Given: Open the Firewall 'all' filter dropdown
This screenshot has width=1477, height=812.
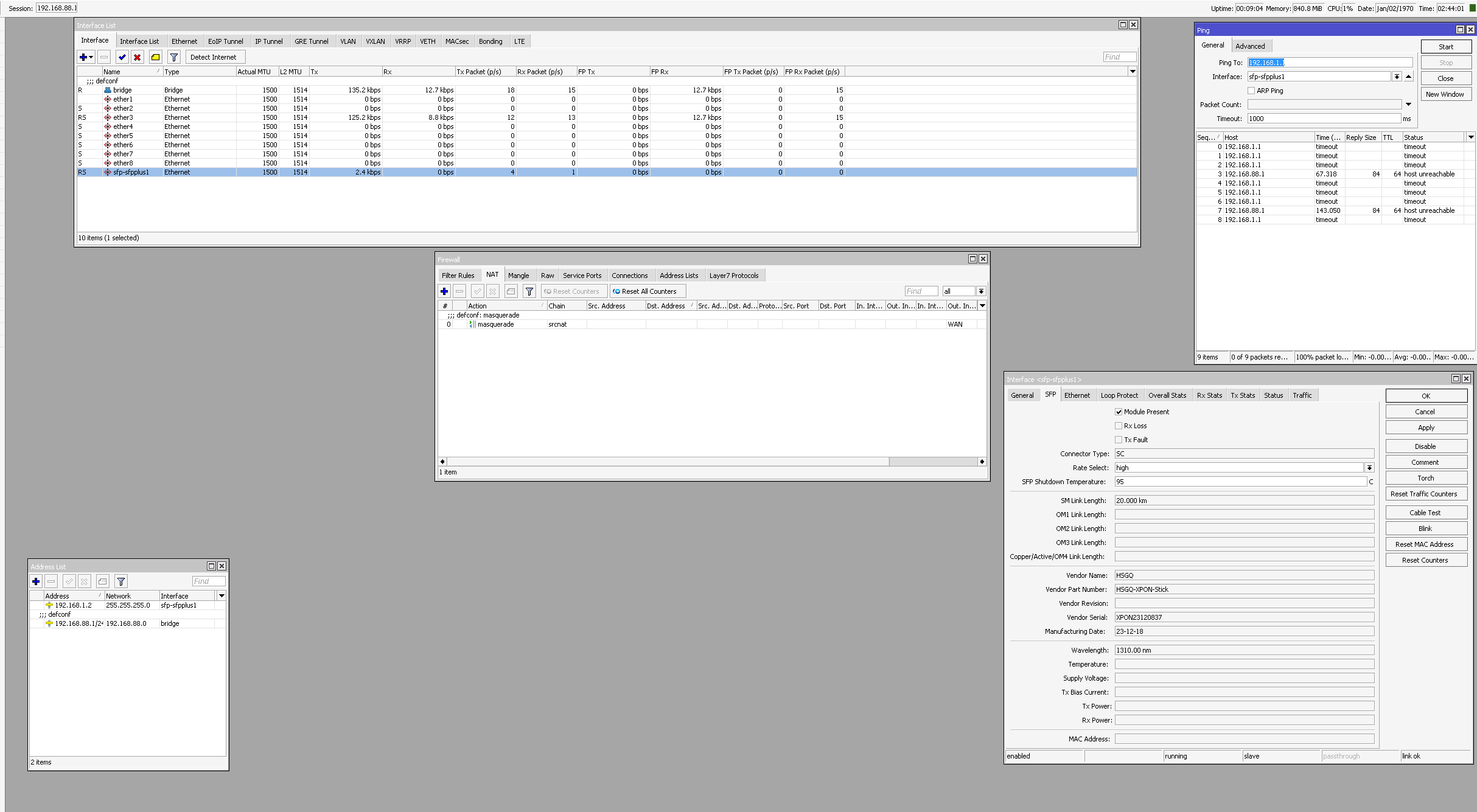Looking at the screenshot, I should (x=981, y=291).
